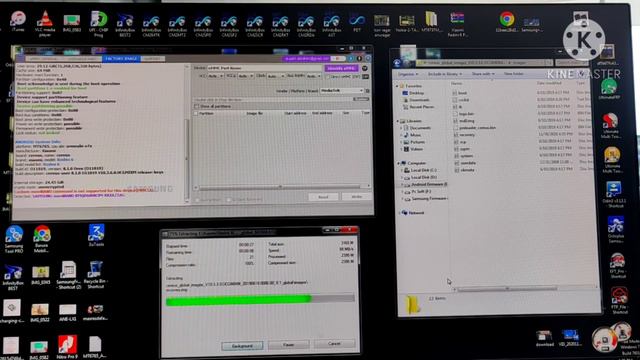Click Cancel button in extraction dialog
Image resolution: width=640 pixels, height=360 pixels.
click(334, 344)
